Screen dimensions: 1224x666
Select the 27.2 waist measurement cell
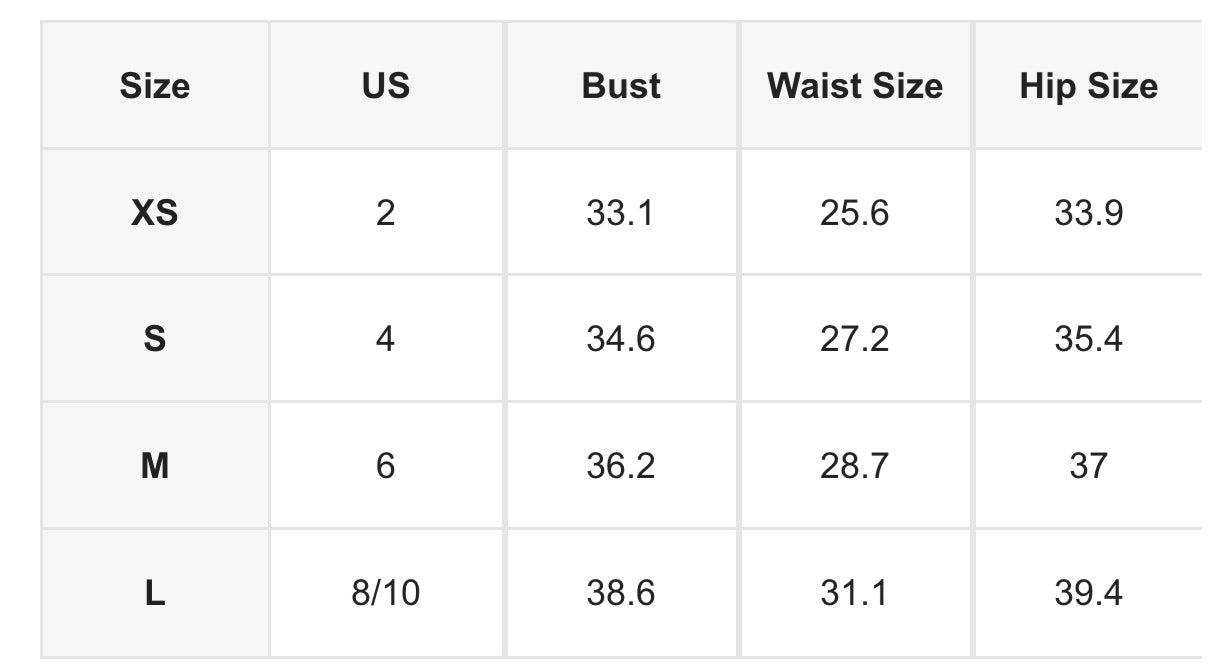855,339
